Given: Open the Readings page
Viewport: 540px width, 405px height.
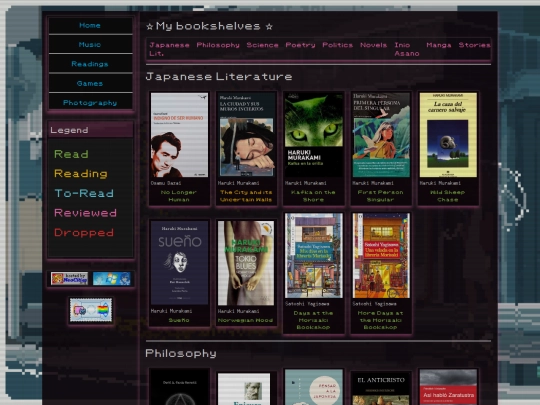Looking at the screenshot, I should (90, 64).
